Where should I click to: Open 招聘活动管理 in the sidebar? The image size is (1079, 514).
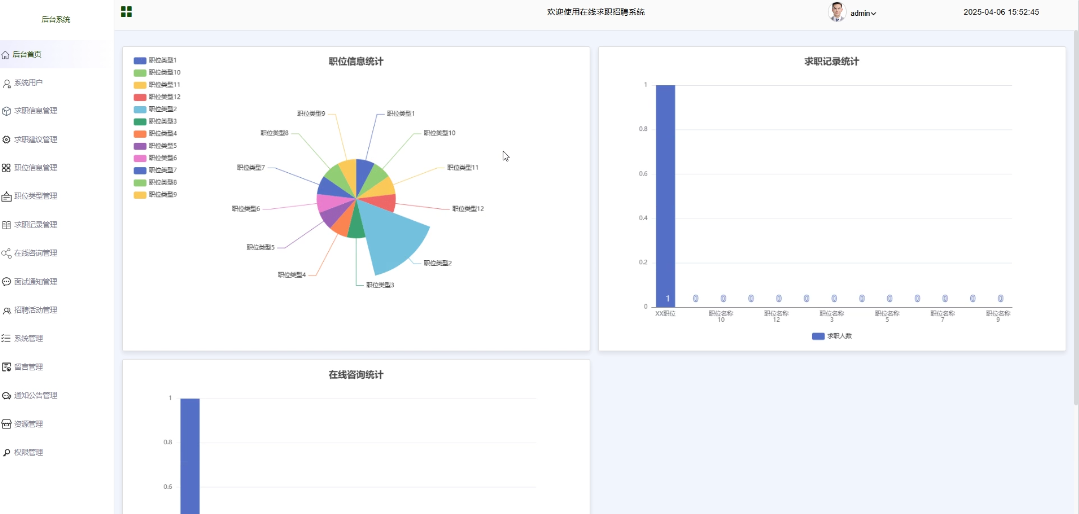pyautogui.click(x=36, y=310)
